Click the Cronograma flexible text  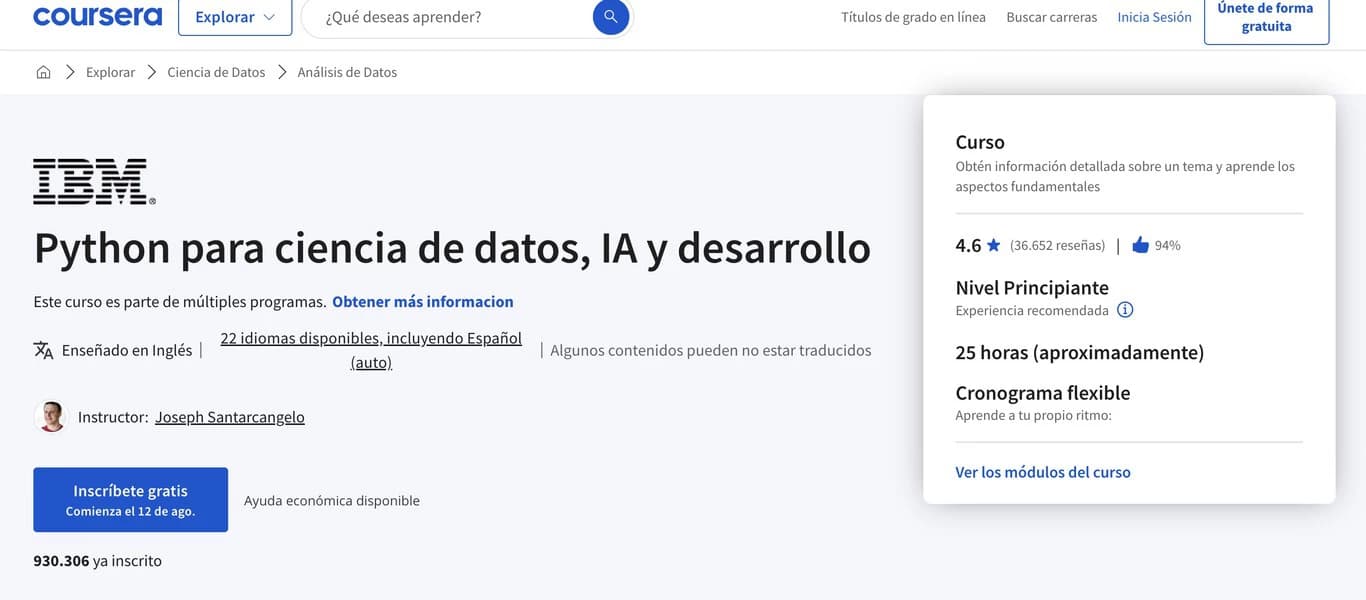pos(1043,393)
